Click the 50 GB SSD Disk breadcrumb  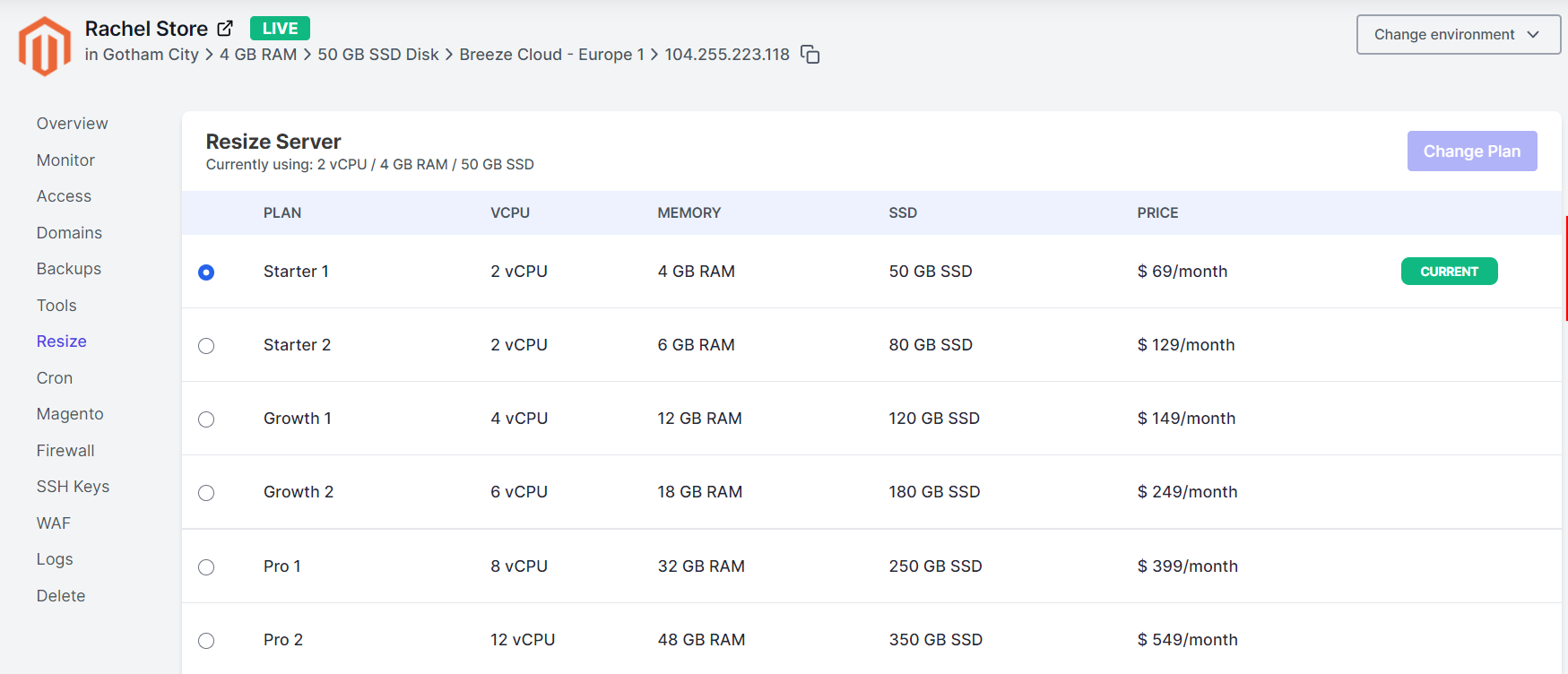click(x=378, y=55)
